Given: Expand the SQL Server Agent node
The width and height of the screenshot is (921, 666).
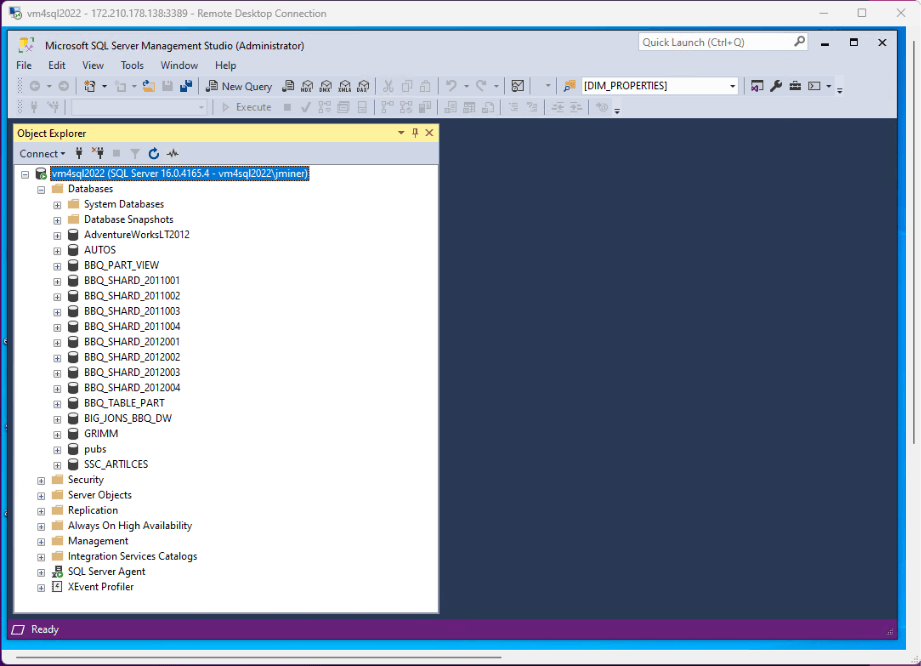Looking at the screenshot, I should pos(41,573).
